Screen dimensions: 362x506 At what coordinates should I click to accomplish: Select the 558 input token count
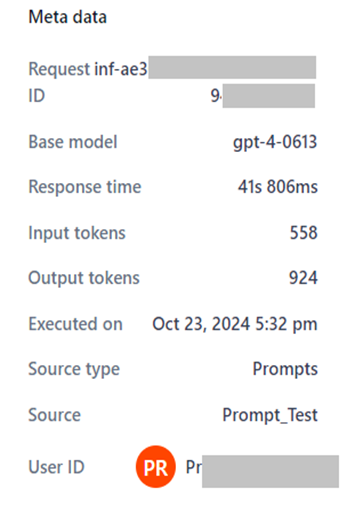[x=303, y=233]
